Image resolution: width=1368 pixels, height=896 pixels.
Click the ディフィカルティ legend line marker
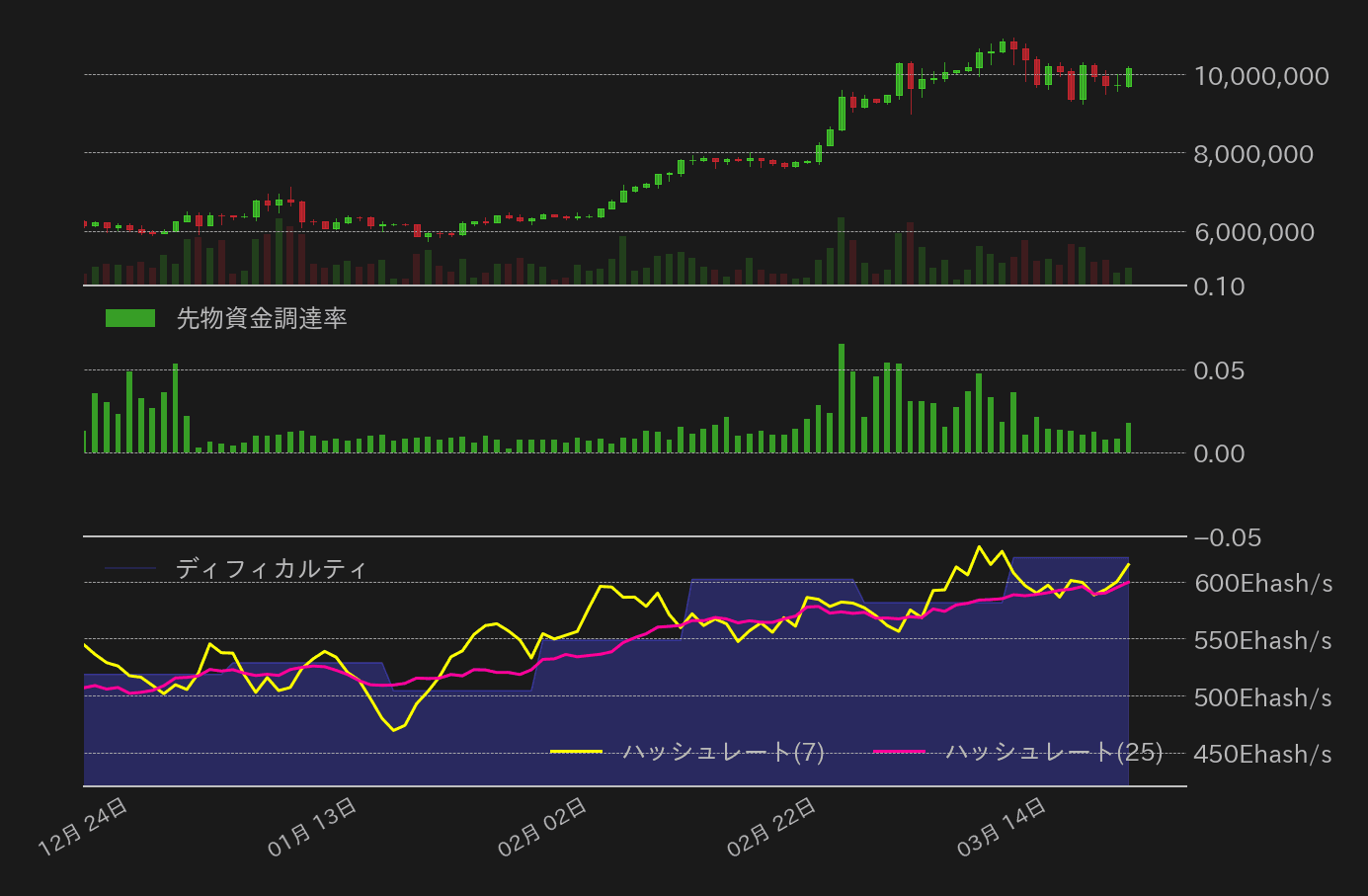point(130,569)
